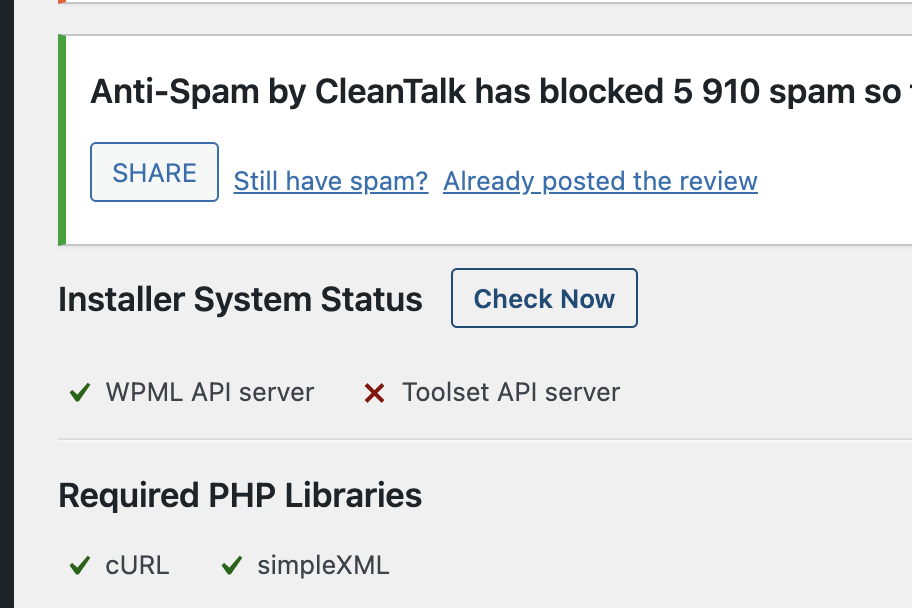
Task: Click the divider line under API server status
Action: (x=480, y=439)
